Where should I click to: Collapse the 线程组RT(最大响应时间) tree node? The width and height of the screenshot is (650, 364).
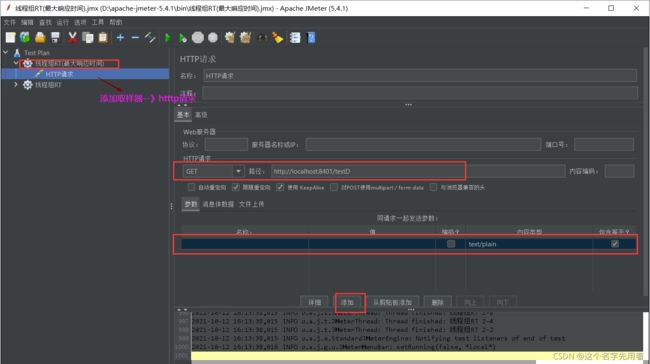[16, 63]
